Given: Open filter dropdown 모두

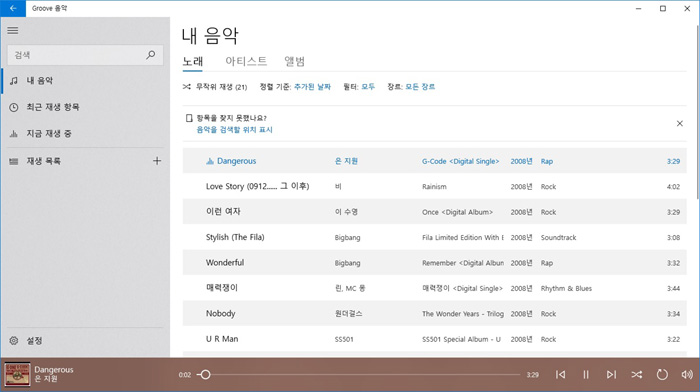Looking at the screenshot, I should (x=368, y=87).
